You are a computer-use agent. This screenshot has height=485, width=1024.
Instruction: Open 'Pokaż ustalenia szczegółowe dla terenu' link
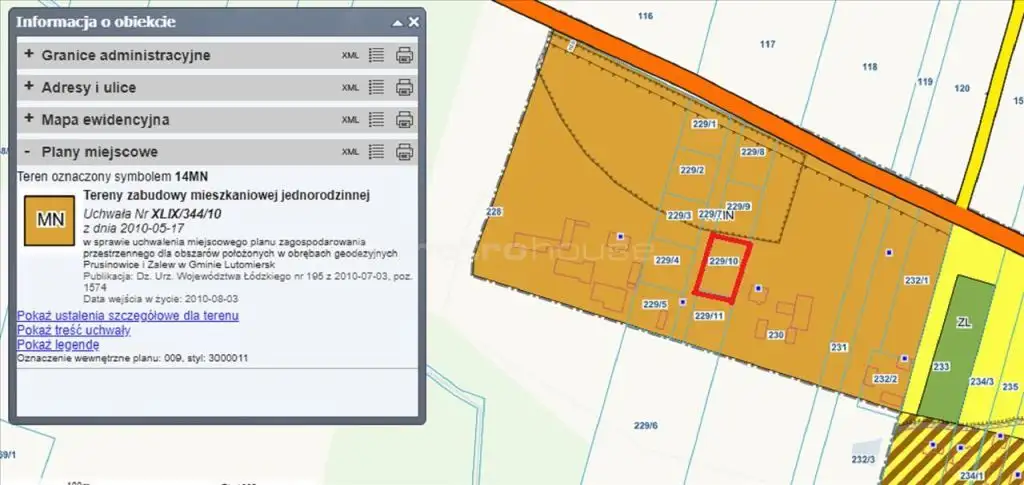(x=128, y=316)
